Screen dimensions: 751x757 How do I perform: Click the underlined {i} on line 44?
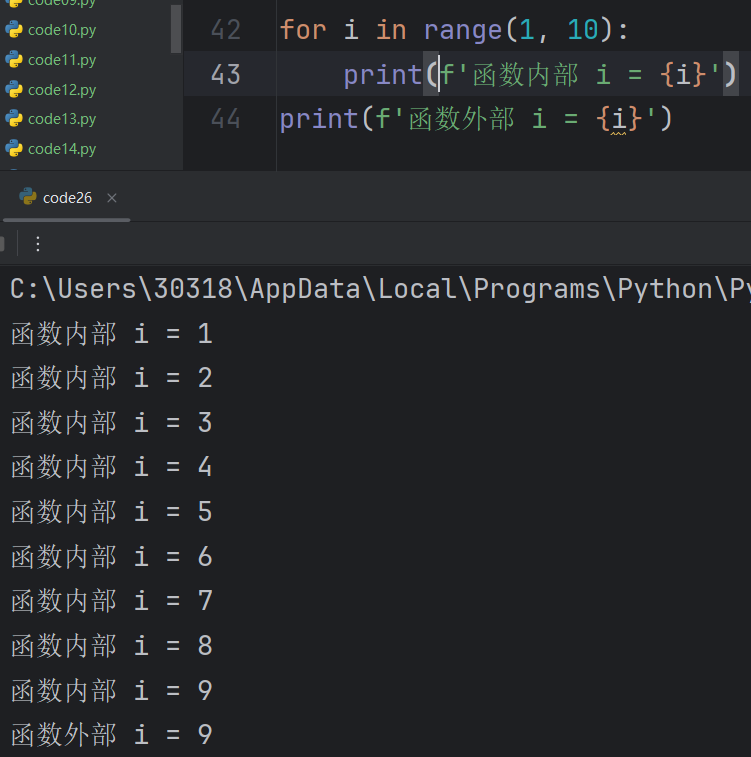(x=619, y=119)
